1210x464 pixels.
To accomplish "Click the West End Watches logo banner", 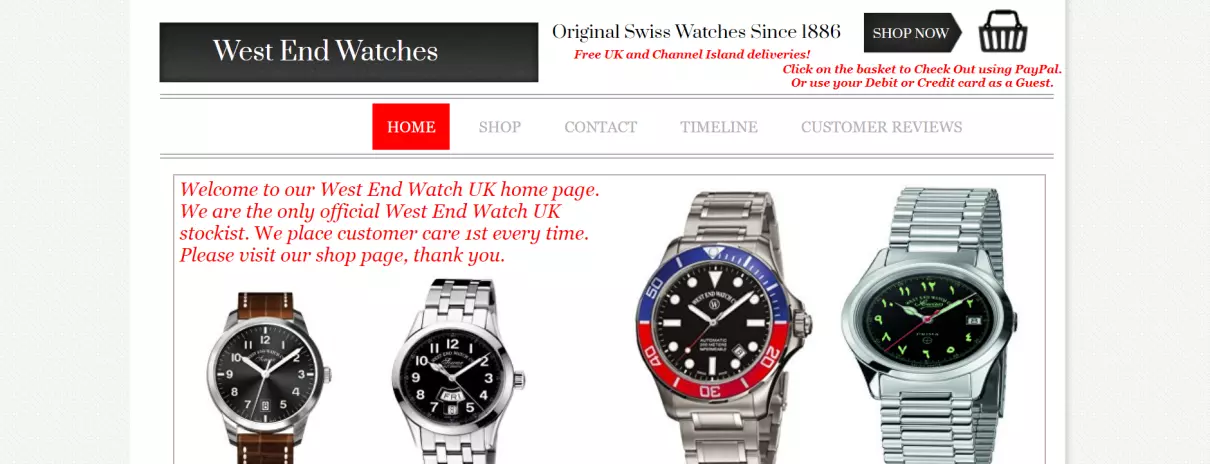I will pyautogui.click(x=348, y=52).
